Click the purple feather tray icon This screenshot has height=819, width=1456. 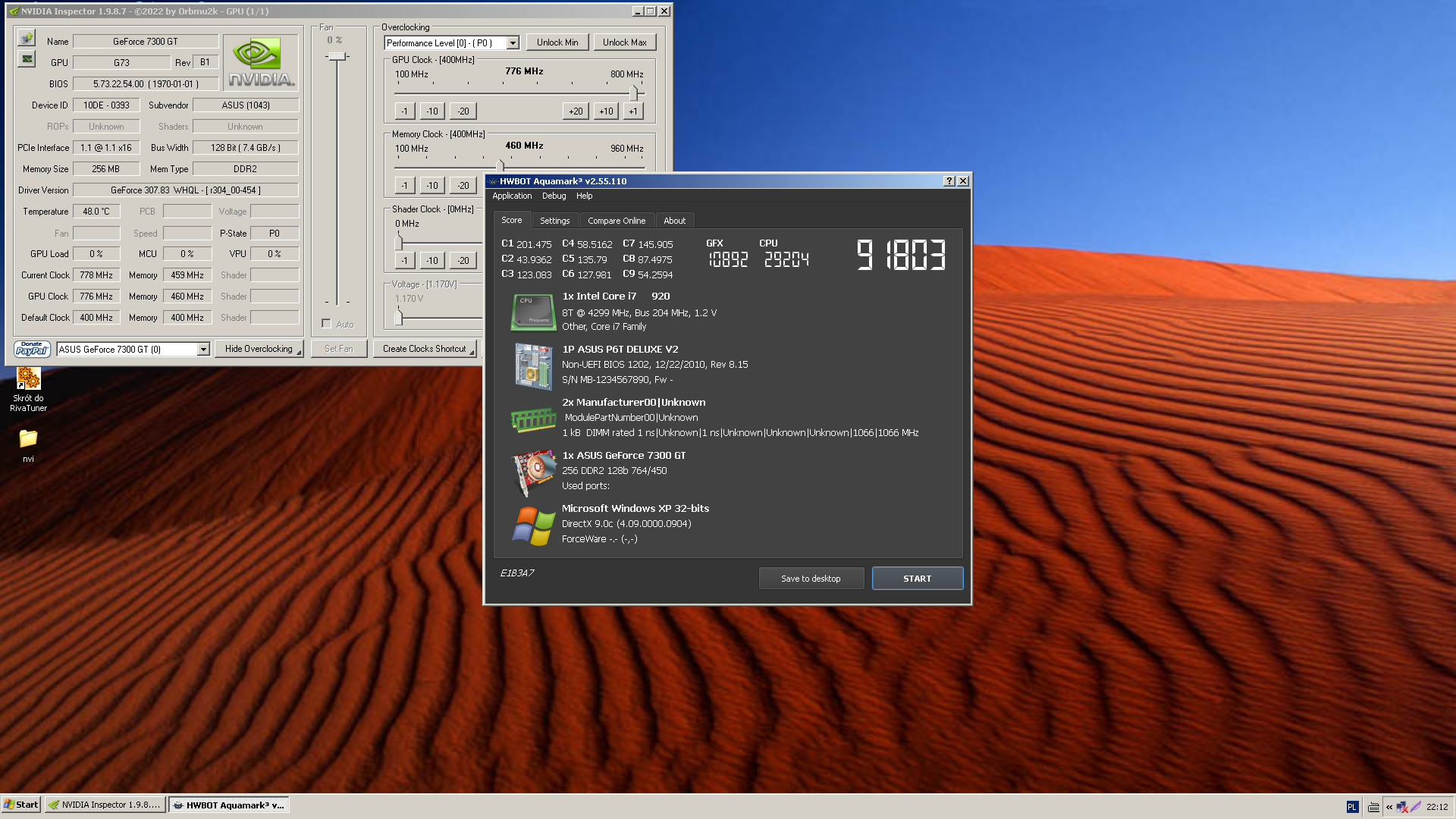click(1416, 807)
